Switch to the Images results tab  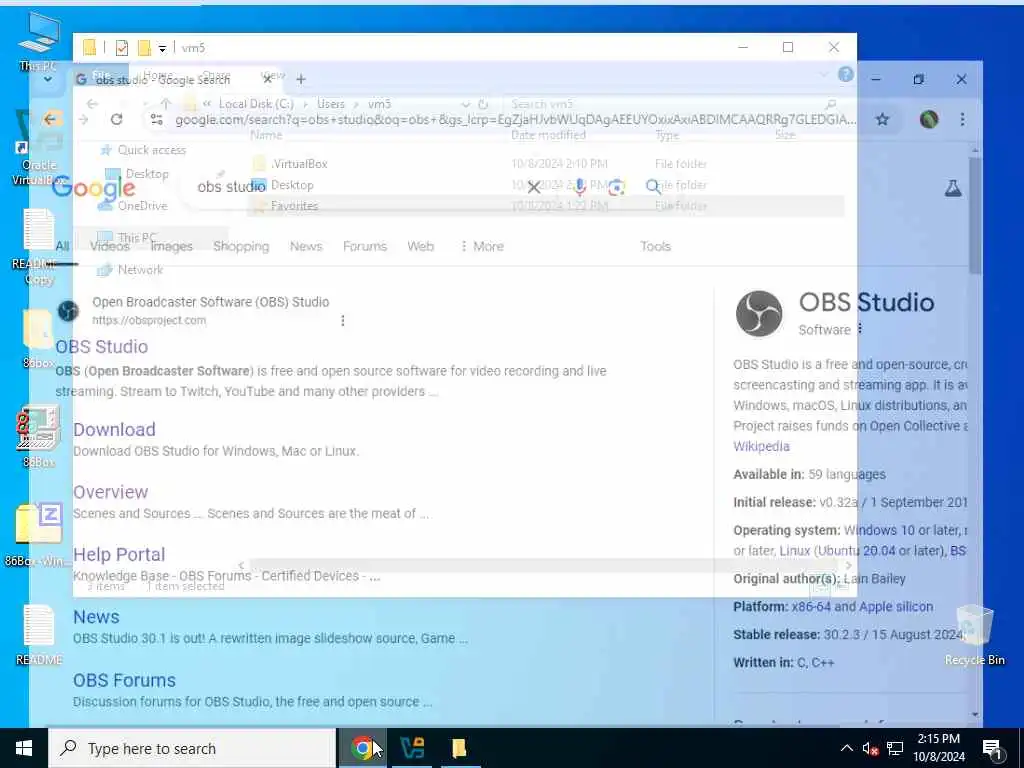171,246
